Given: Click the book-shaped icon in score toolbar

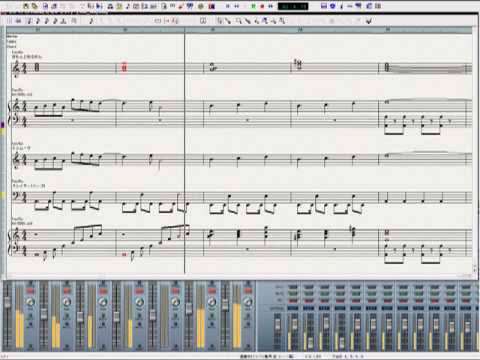Looking at the screenshot, I should coord(203,21).
